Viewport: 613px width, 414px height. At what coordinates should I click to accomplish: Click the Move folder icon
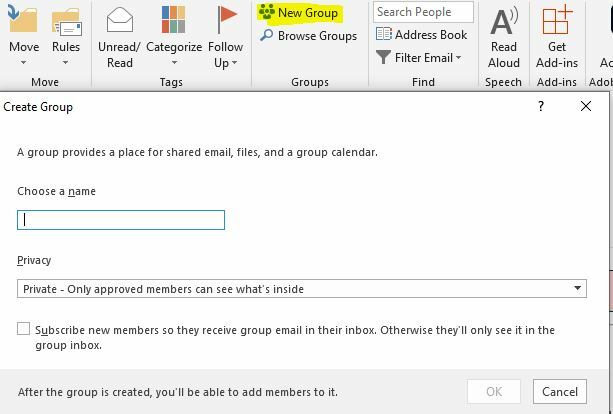(x=23, y=19)
